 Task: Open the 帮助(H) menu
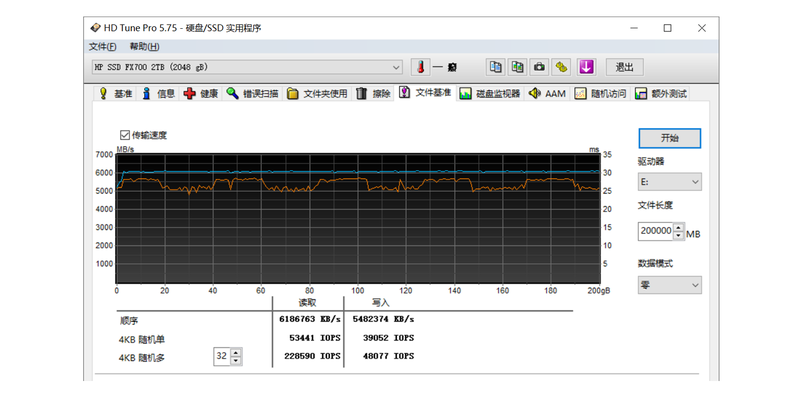tap(144, 47)
